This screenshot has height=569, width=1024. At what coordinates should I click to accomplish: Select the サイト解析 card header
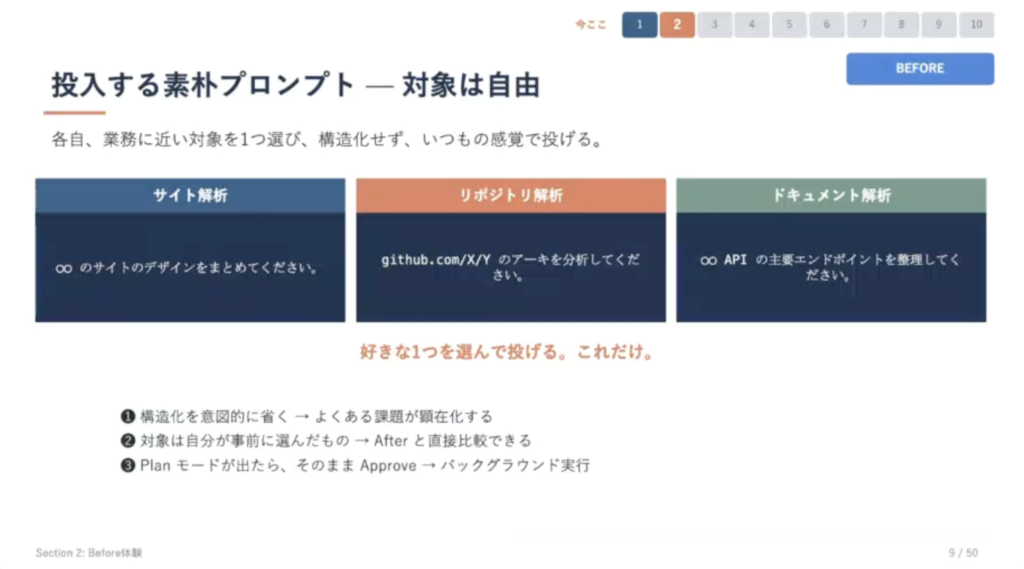click(190, 195)
